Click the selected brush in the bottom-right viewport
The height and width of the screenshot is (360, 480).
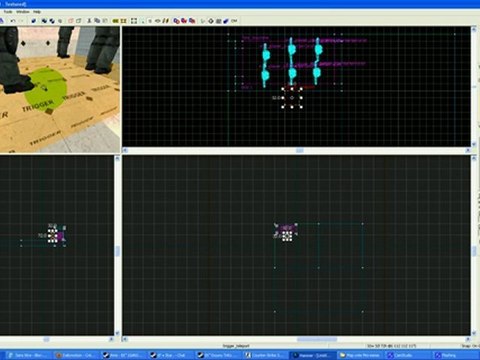click(x=287, y=236)
